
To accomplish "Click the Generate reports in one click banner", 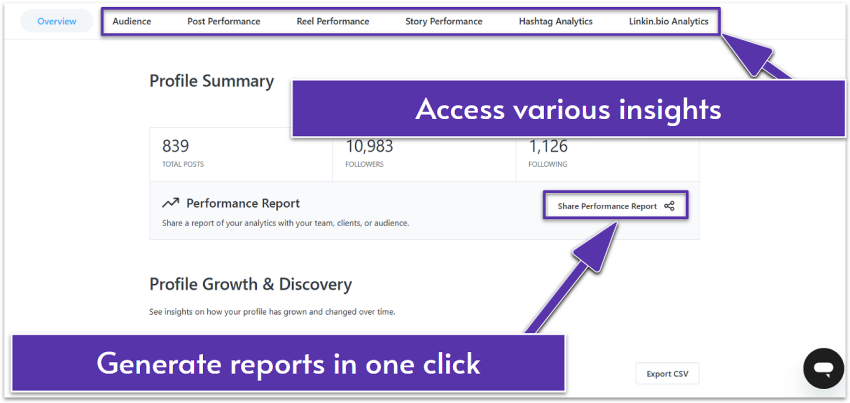I will pos(288,363).
